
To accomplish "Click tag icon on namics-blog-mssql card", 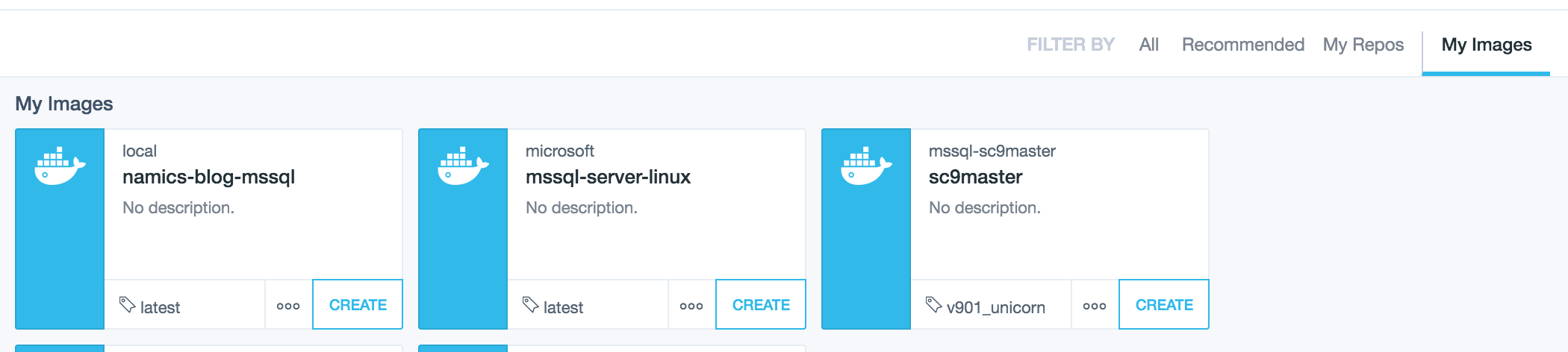I will pyautogui.click(x=127, y=304).
